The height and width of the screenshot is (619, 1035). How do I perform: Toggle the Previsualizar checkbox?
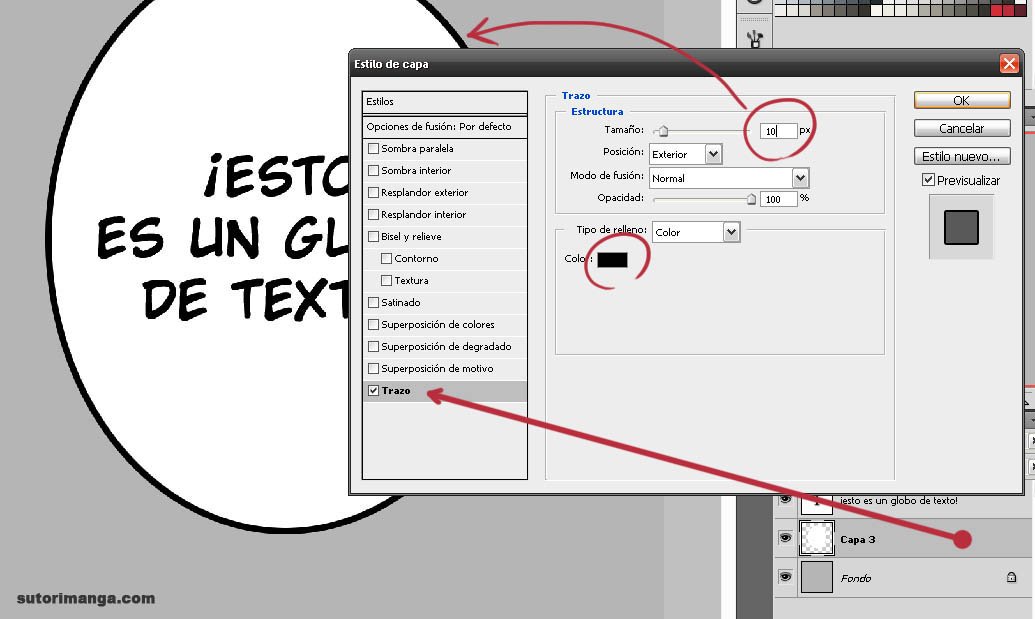928,180
